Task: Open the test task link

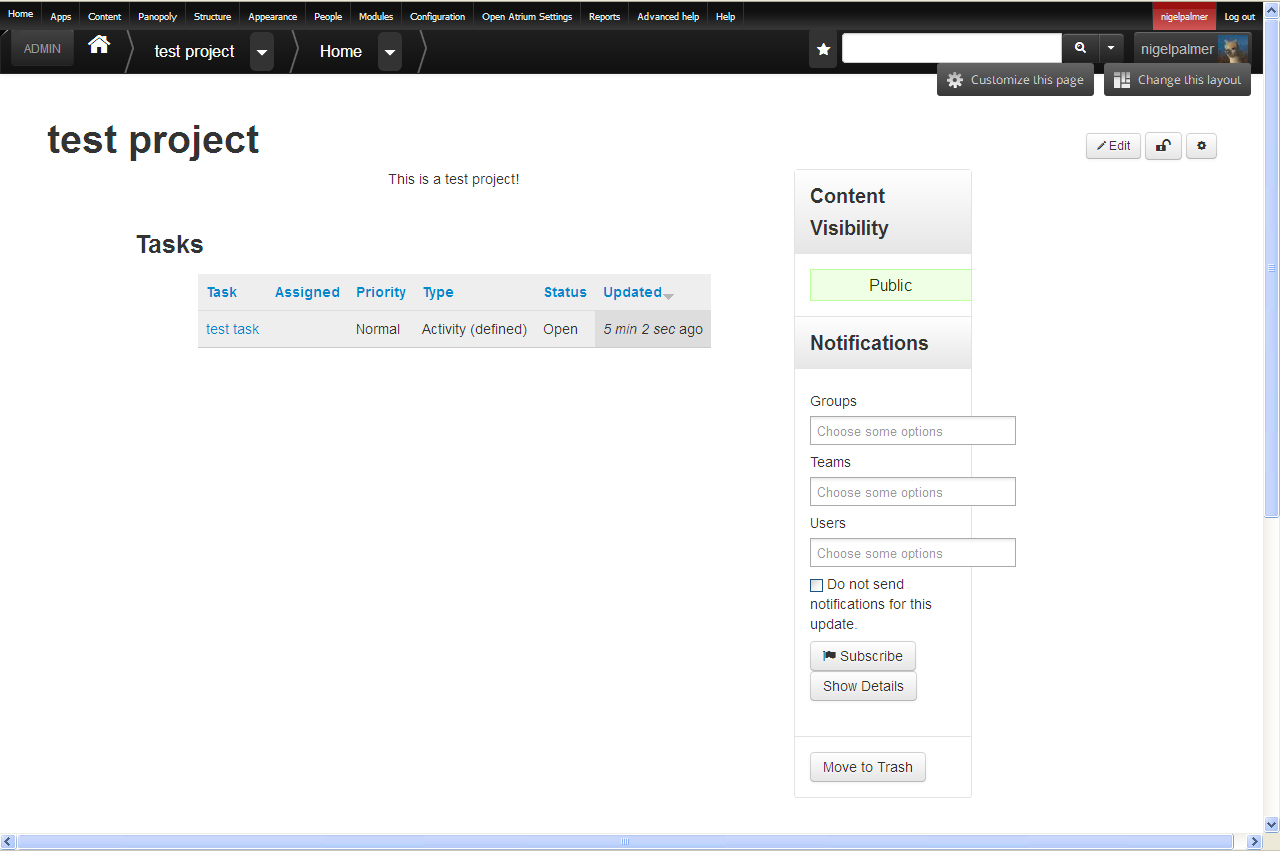Action: coord(232,329)
